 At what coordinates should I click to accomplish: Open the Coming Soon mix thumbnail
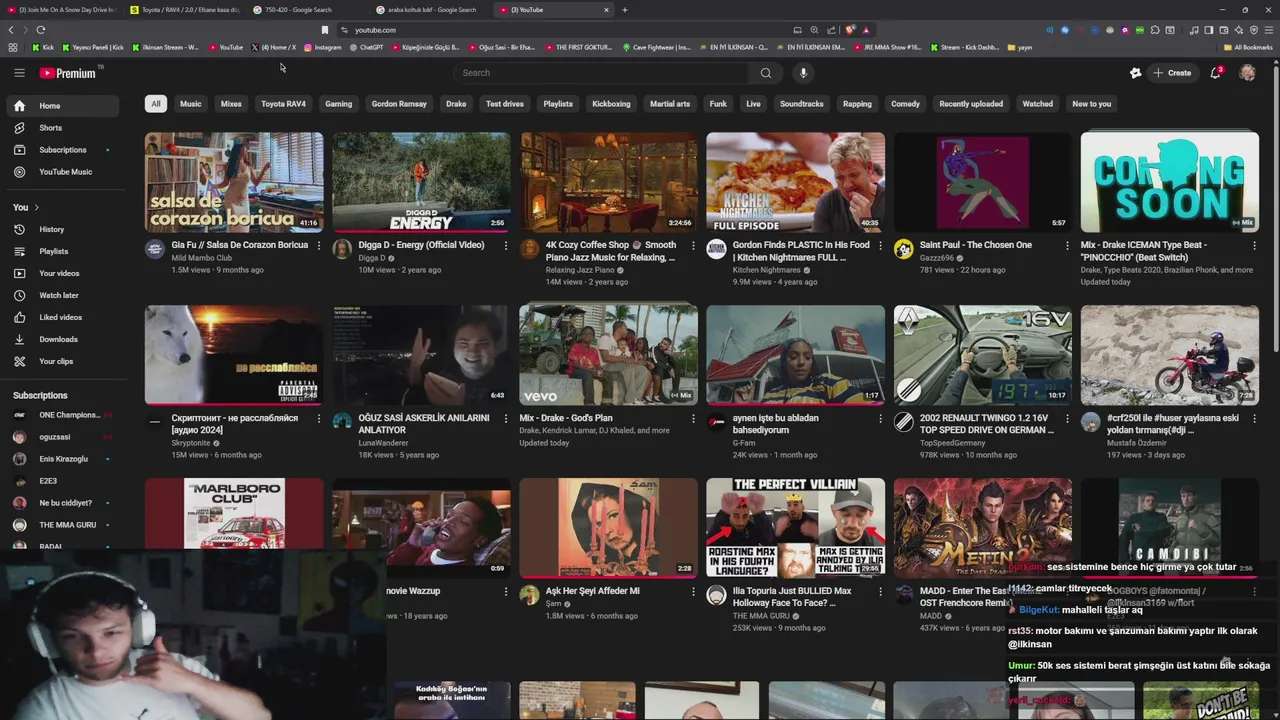pos(1169,182)
